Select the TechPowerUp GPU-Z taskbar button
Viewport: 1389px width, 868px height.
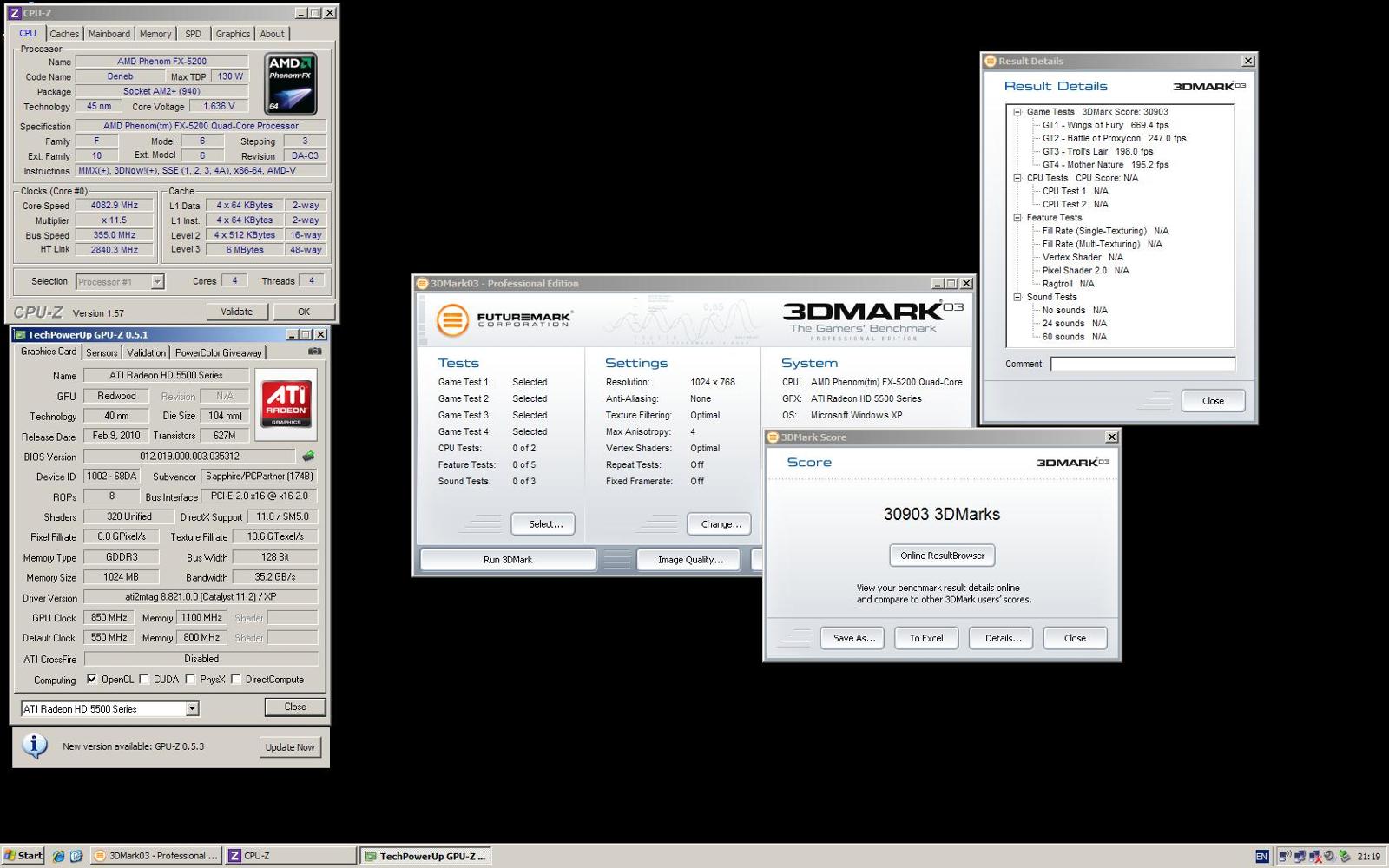[425, 856]
